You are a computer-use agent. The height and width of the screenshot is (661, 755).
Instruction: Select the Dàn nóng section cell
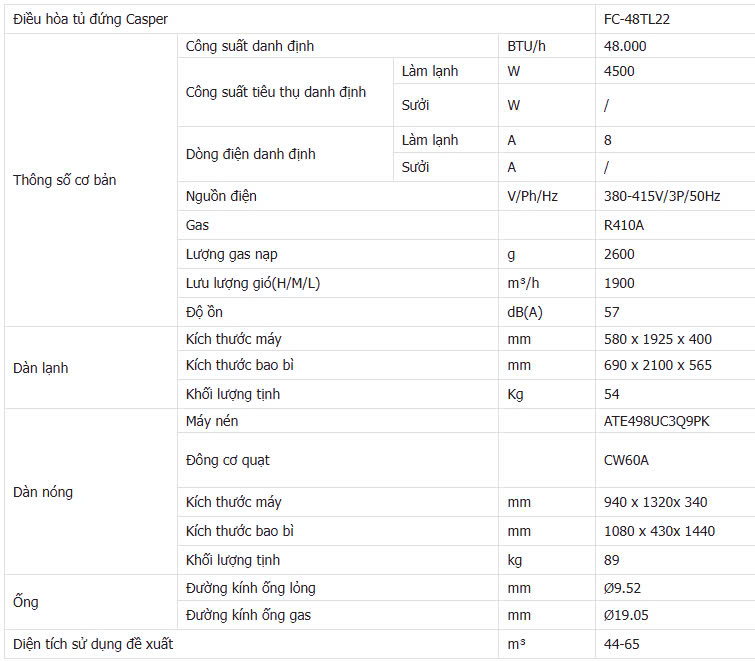(x=91, y=492)
